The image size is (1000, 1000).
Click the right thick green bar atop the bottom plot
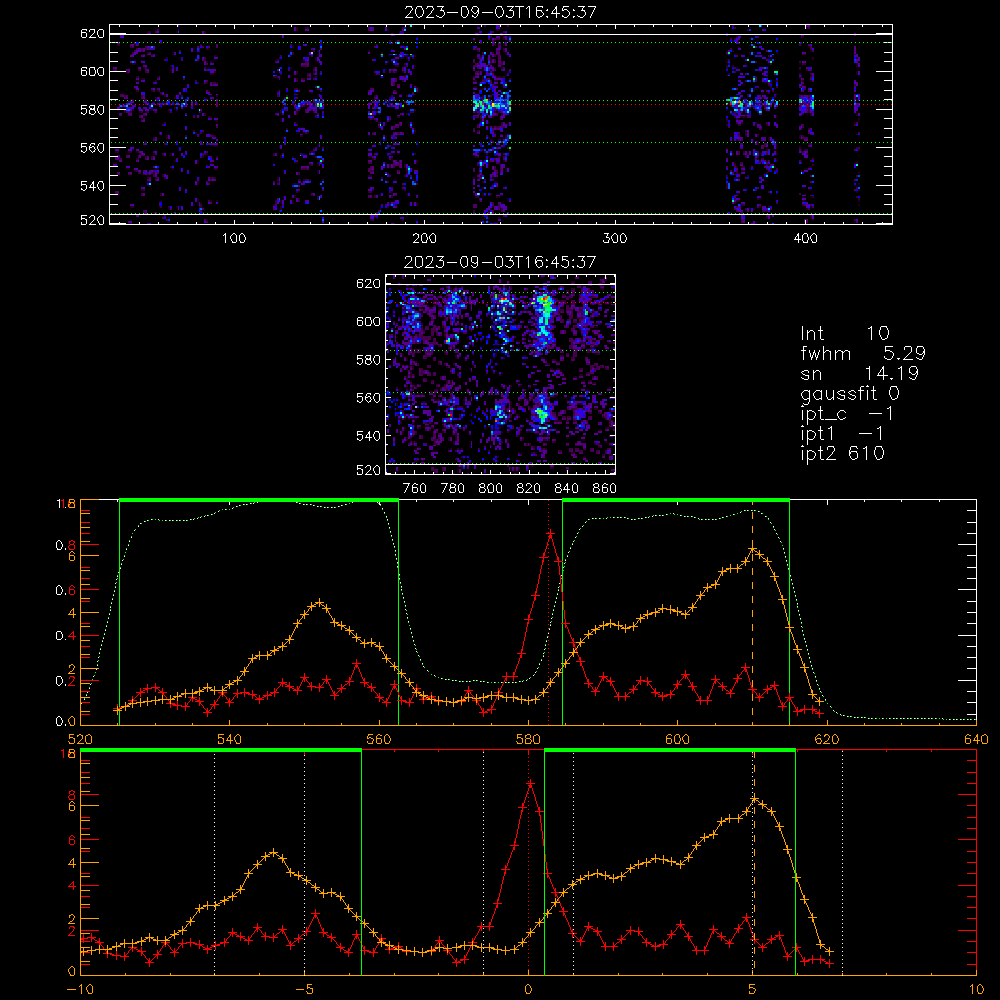click(x=670, y=751)
